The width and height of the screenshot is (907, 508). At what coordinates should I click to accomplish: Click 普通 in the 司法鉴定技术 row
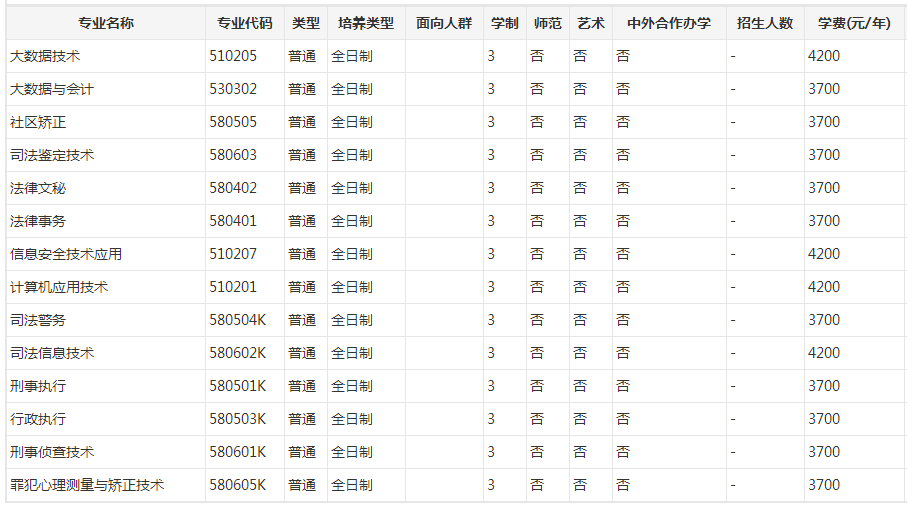[302, 155]
